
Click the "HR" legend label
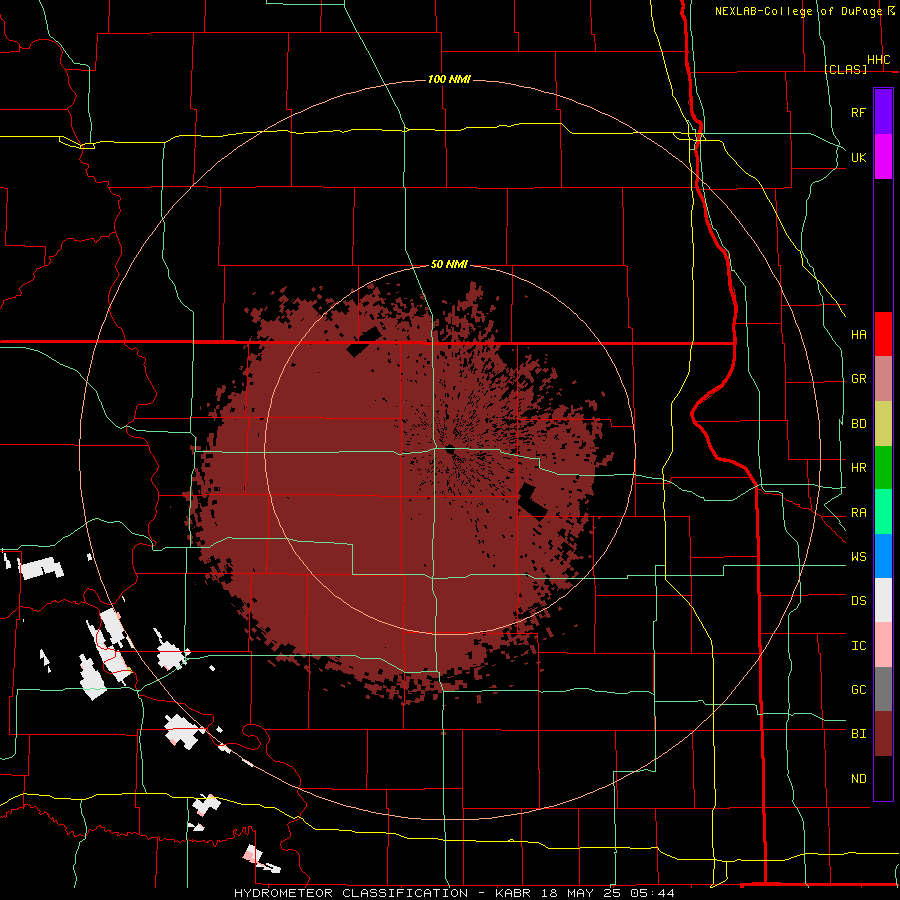click(858, 468)
